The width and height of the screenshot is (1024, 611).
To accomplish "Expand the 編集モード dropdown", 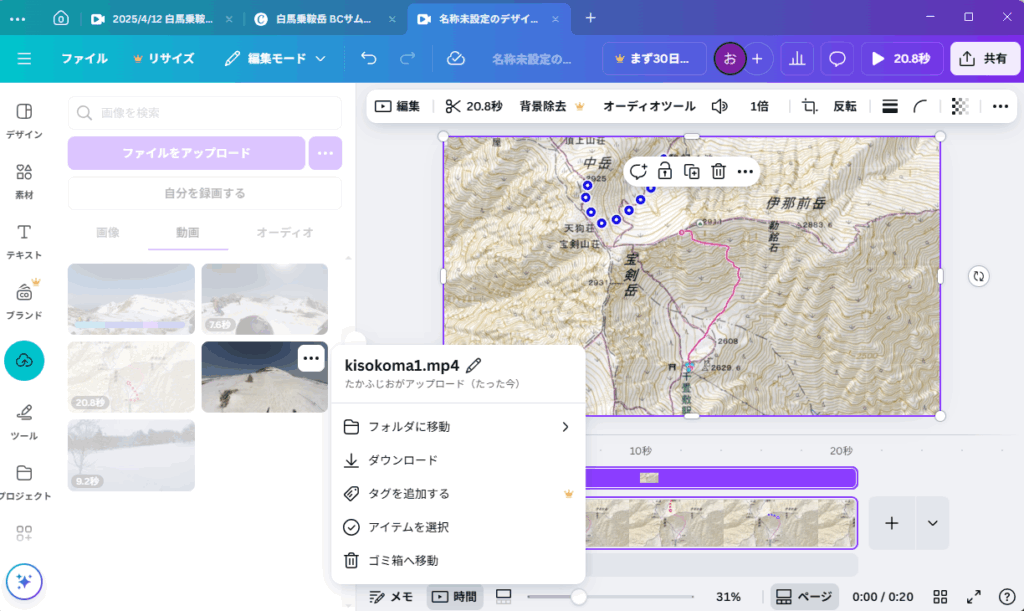I will (276, 59).
